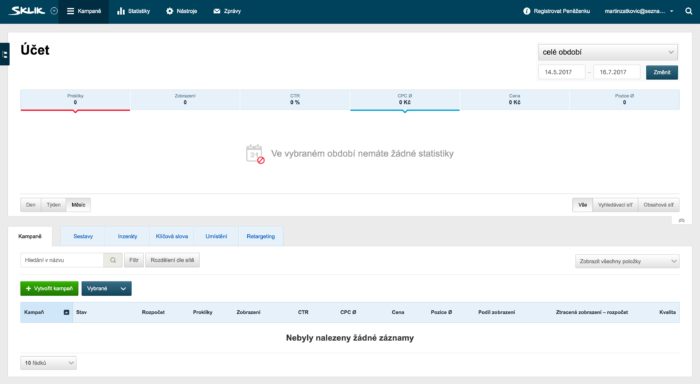Open the Nástroje menu
700x384 pixels.
tap(182, 11)
